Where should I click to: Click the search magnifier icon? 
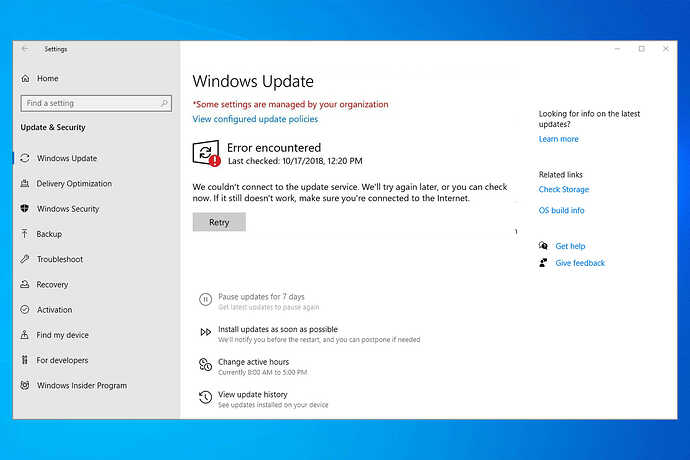(164, 103)
